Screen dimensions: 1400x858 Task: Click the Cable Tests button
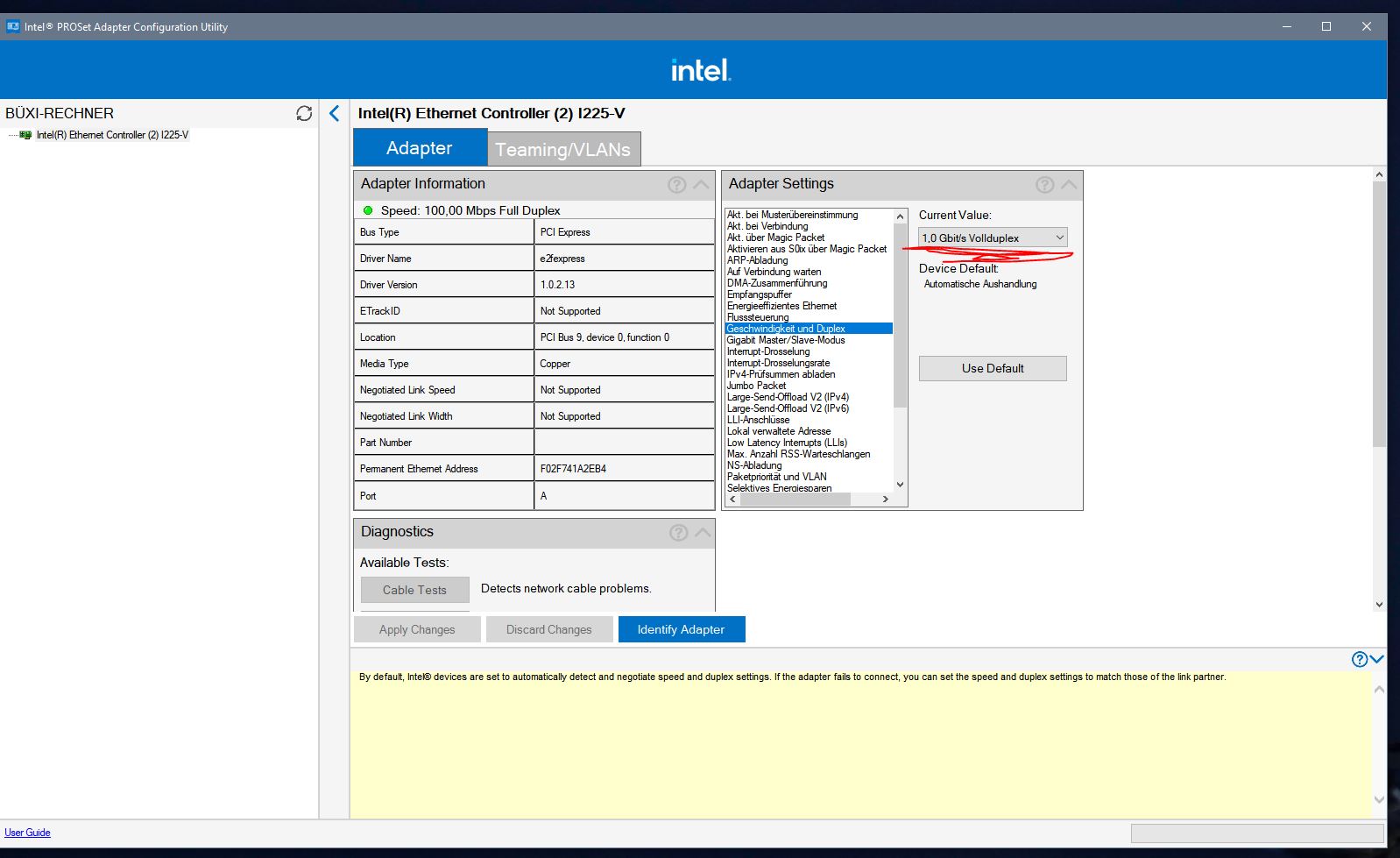[x=414, y=590]
